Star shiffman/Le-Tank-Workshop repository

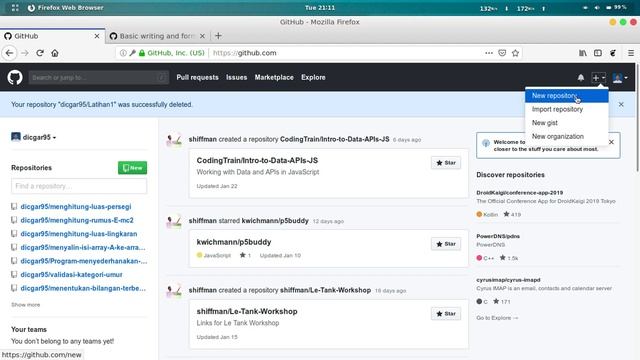point(446,314)
